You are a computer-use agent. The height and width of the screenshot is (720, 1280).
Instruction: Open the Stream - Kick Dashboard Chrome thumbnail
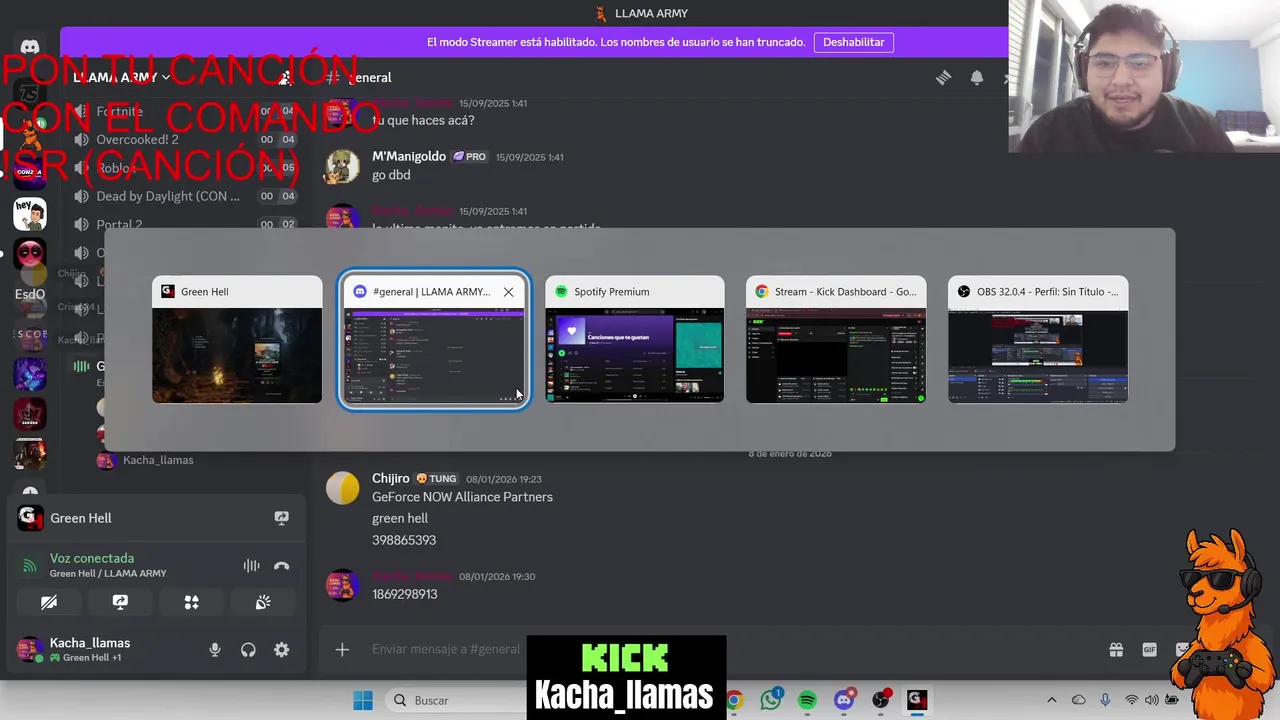(836, 340)
